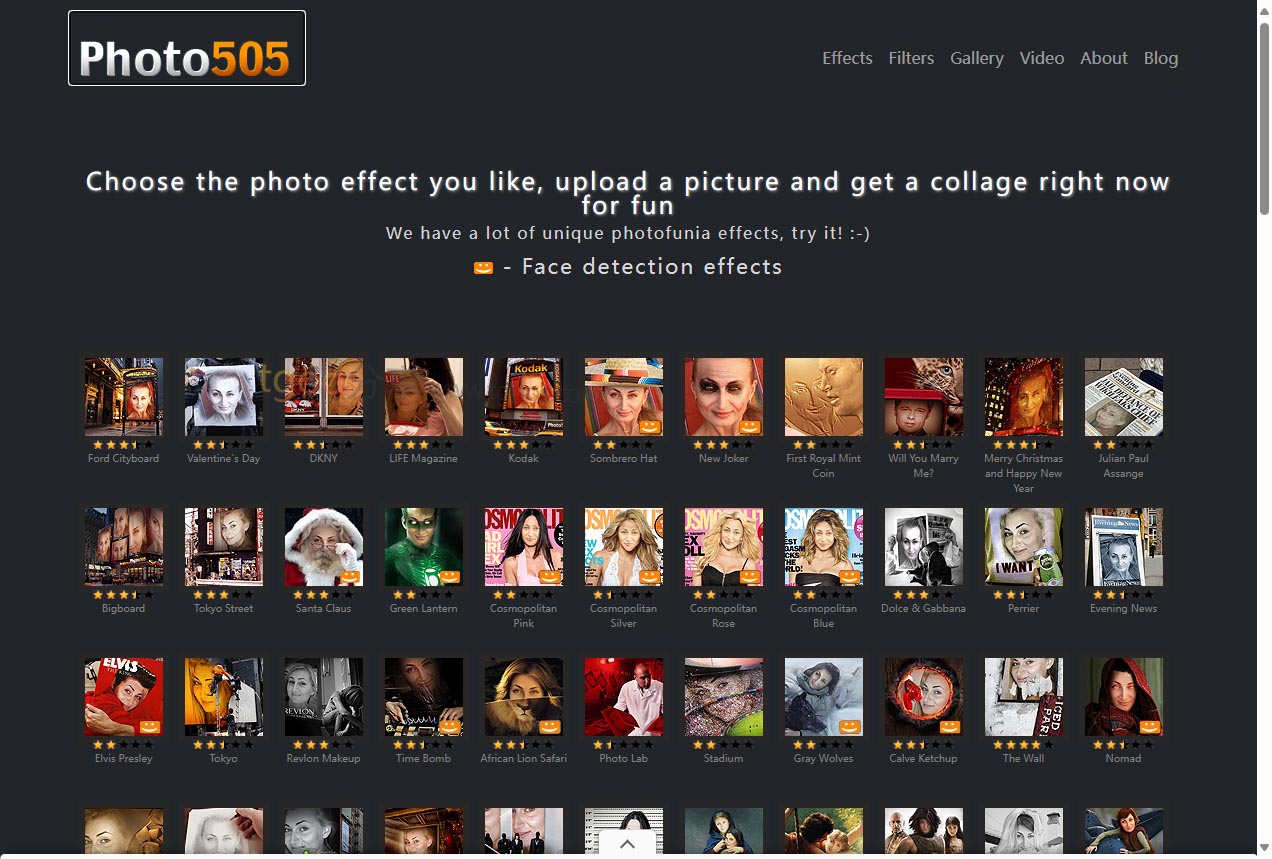Click the African Lion Safari label
The height and width of the screenshot is (859, 1272).
pyautogui.click(x=523, y=758)
